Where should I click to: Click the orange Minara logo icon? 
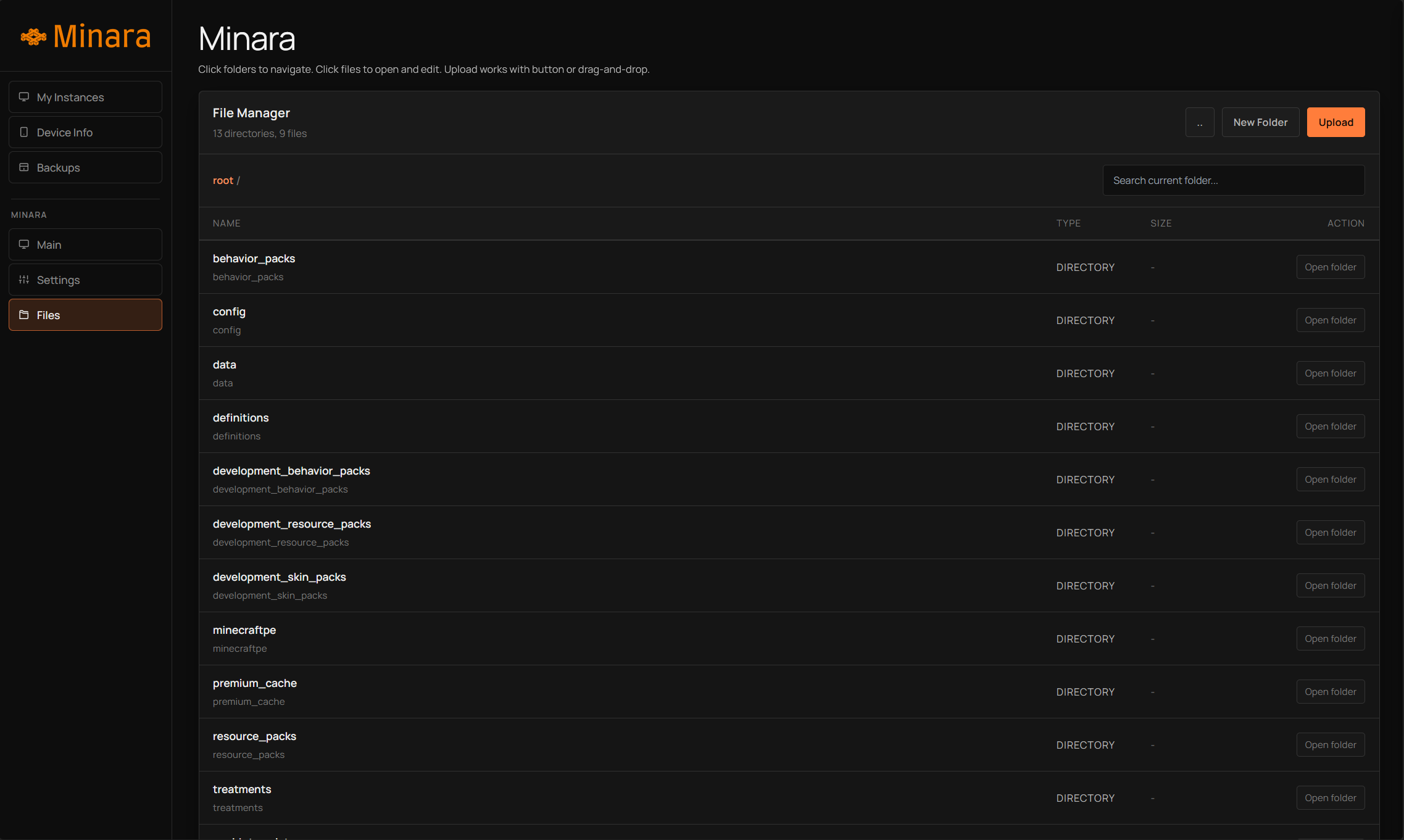33,36
